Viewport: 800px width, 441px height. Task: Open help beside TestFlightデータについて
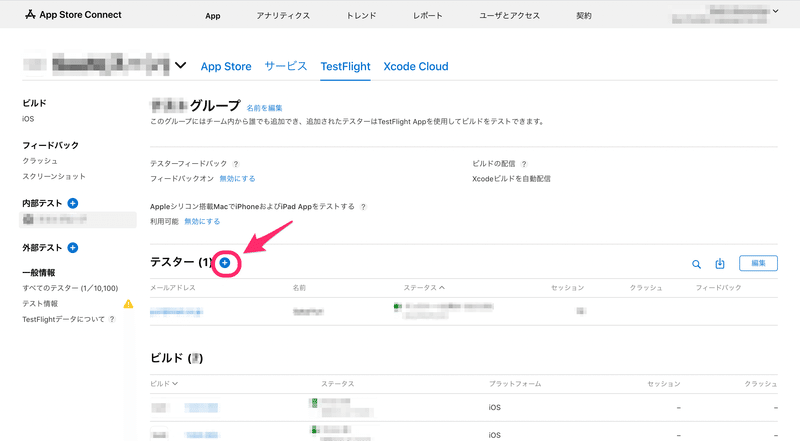point(112,319)
